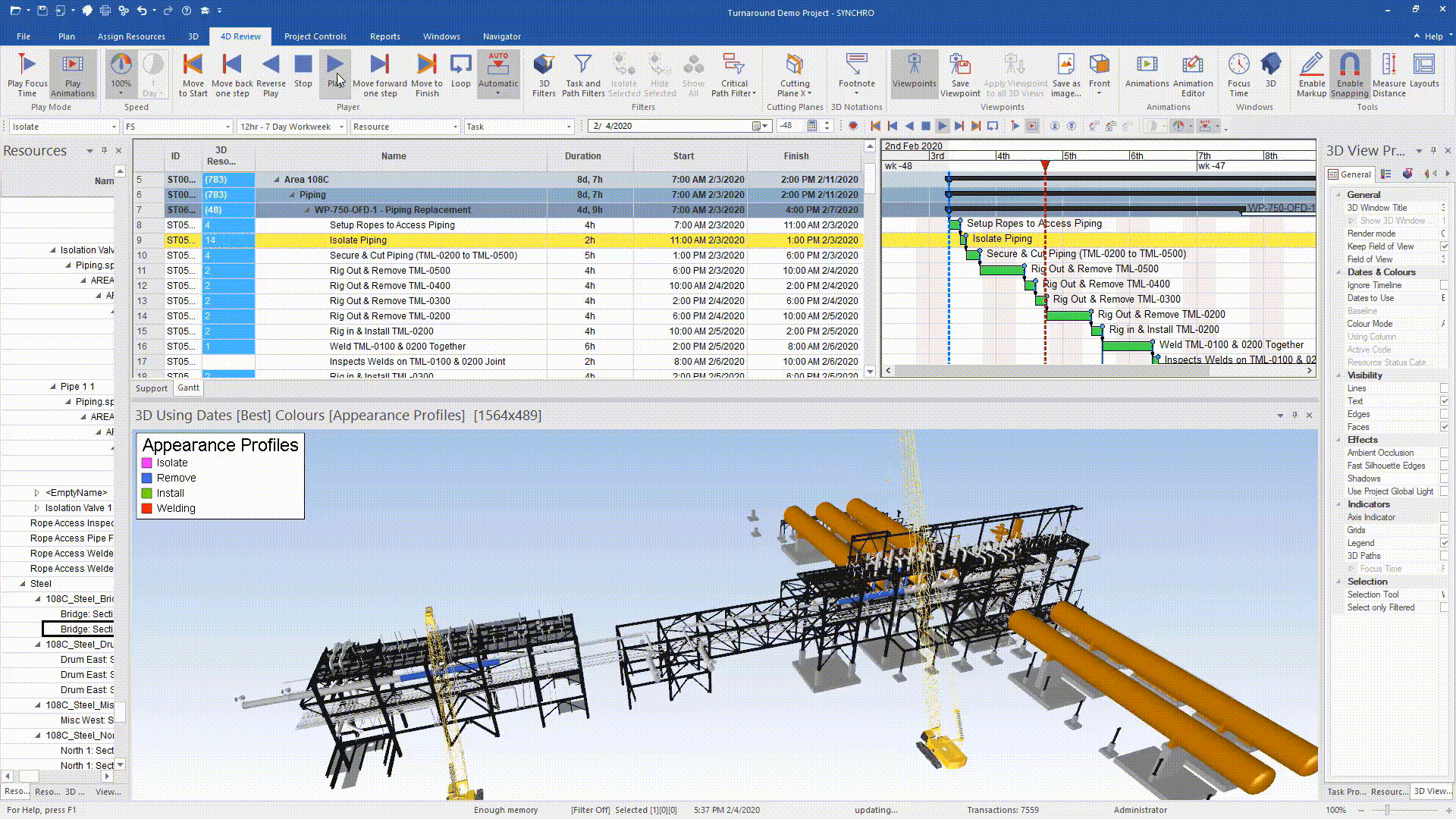Click the 100% speed button
This screenshot has height=819, width=1456.
[121, 74]
